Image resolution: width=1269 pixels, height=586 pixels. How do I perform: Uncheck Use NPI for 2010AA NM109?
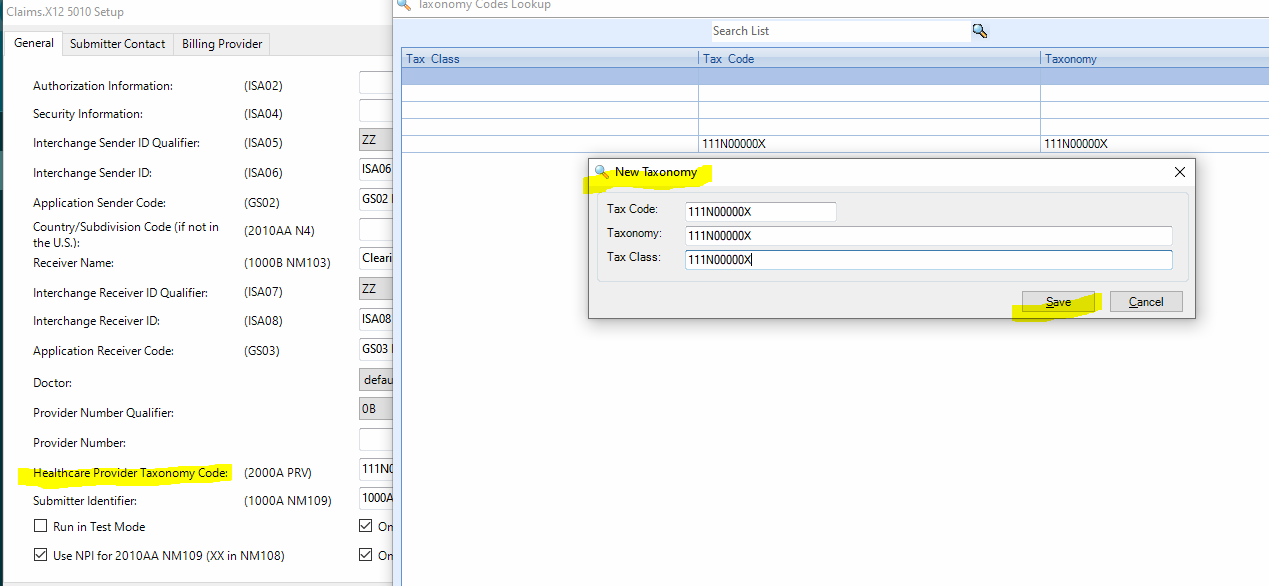41,555
